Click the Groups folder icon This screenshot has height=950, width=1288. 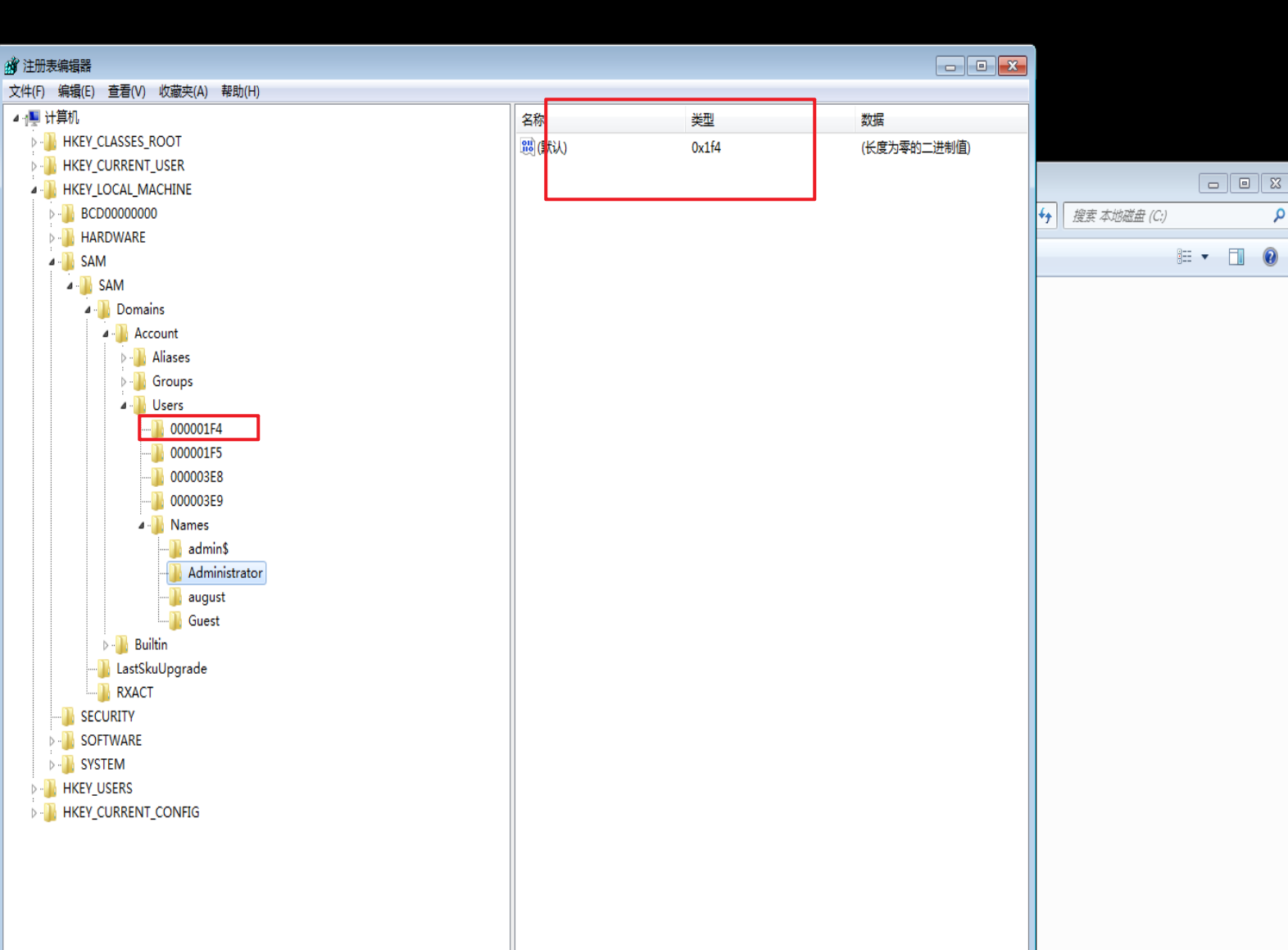141,381
